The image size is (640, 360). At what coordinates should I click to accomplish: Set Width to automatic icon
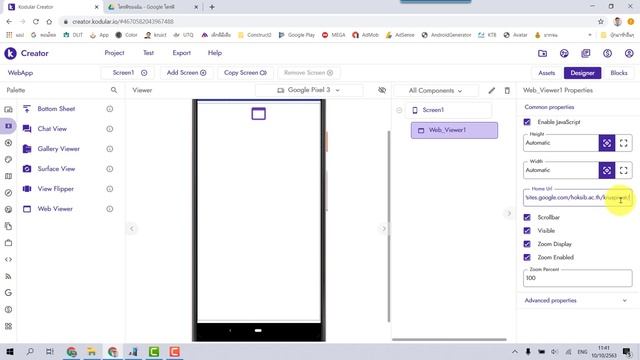pos(607,170)
